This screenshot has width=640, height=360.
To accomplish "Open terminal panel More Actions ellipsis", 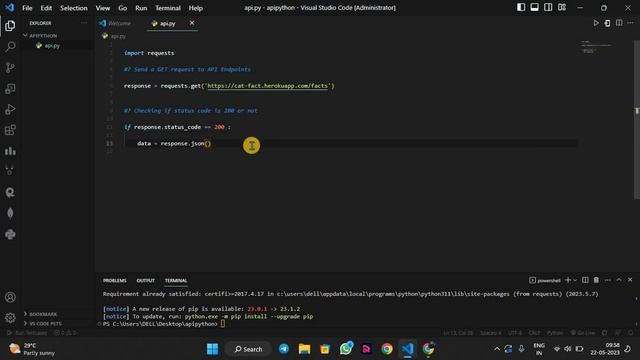I will pos(608,280).
